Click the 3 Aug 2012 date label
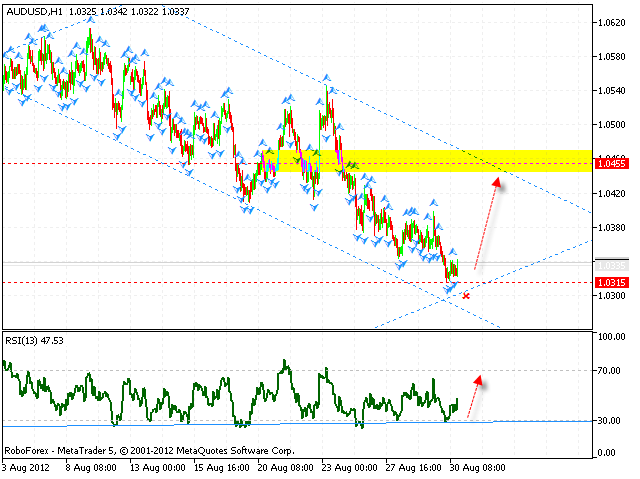Viewport: 640px width, 479px height. (27, 467)
